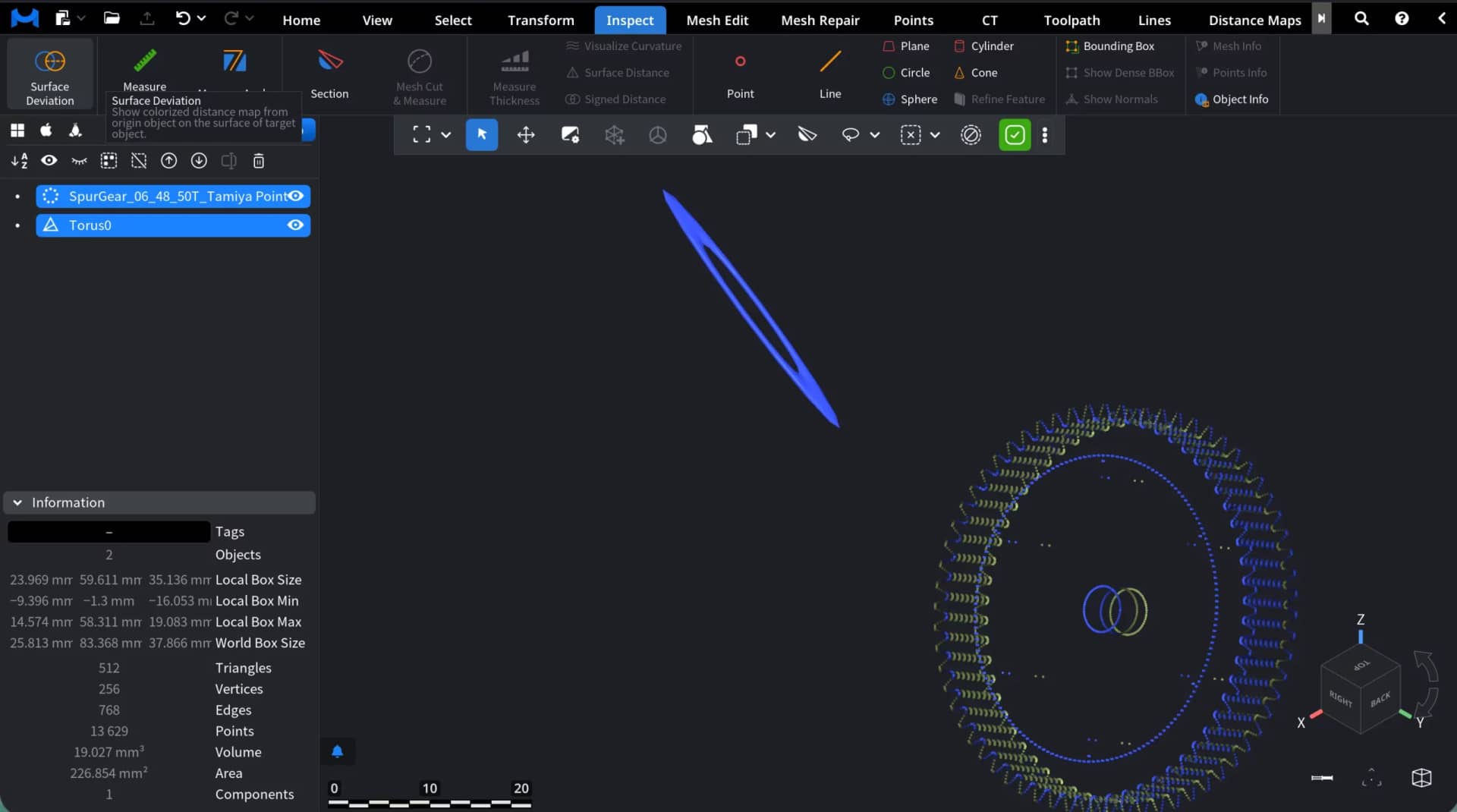The image size is (1457, 812).
Task: Switch to the Mesh Repair tab
Action: click(x=820, y=20)
